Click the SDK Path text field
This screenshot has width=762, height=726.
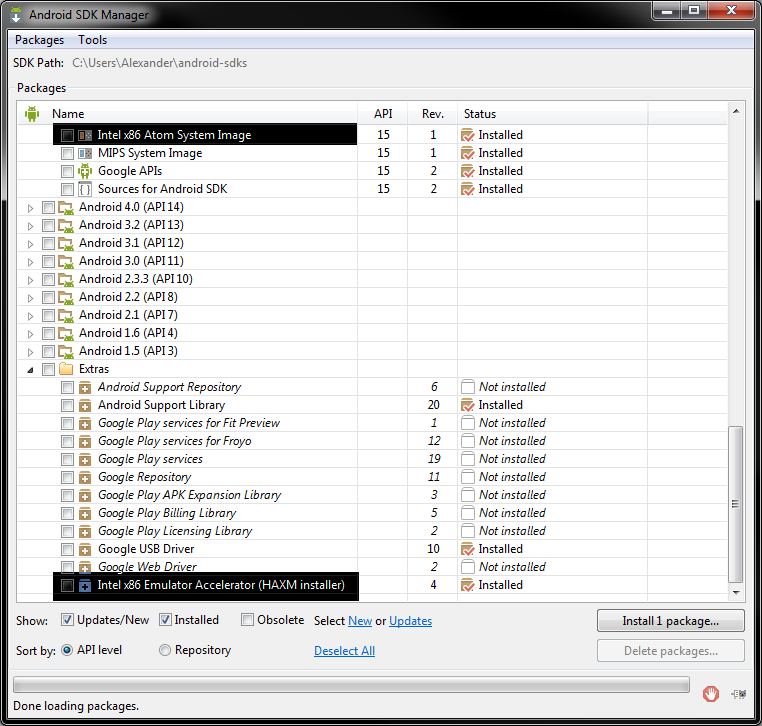159,63
